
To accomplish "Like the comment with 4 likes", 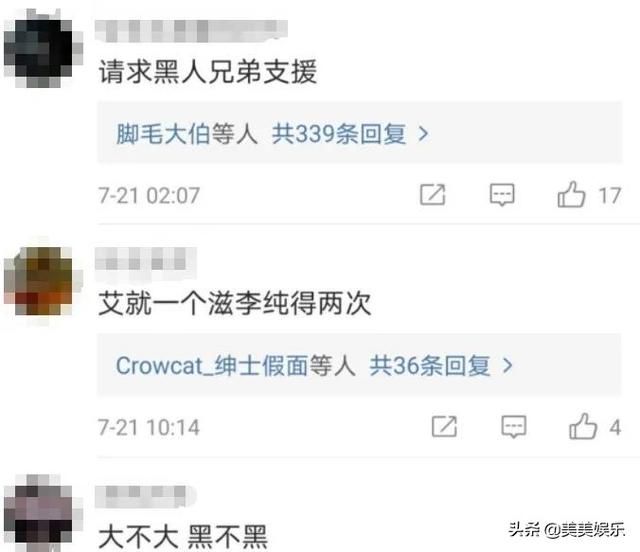I will point(583,426).
